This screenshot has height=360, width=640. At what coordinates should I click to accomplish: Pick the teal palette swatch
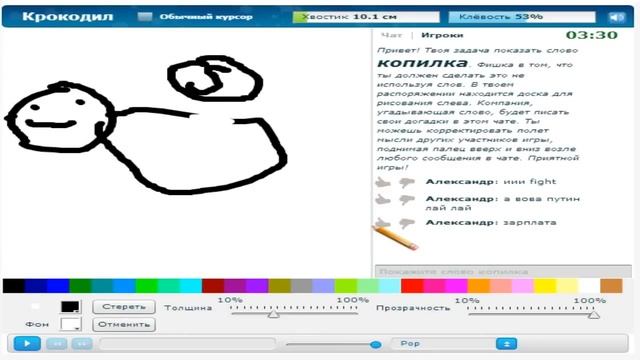tap(102, 286)
